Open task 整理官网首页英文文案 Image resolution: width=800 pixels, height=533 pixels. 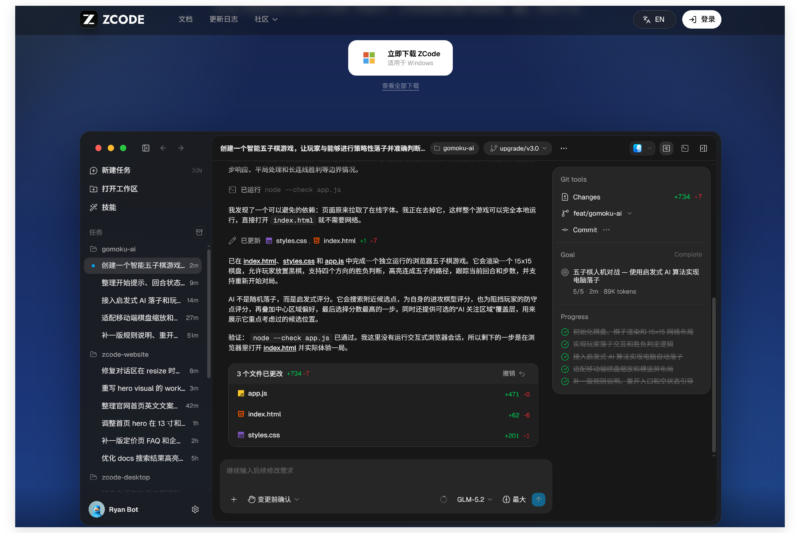coord(143,405)
